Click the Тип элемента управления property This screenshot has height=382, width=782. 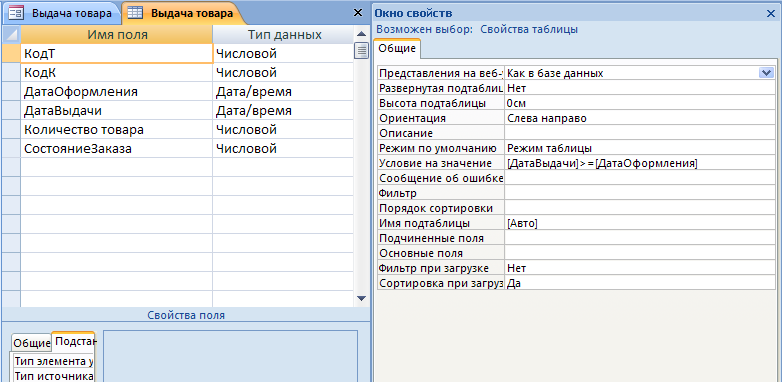tap(53, 361)
